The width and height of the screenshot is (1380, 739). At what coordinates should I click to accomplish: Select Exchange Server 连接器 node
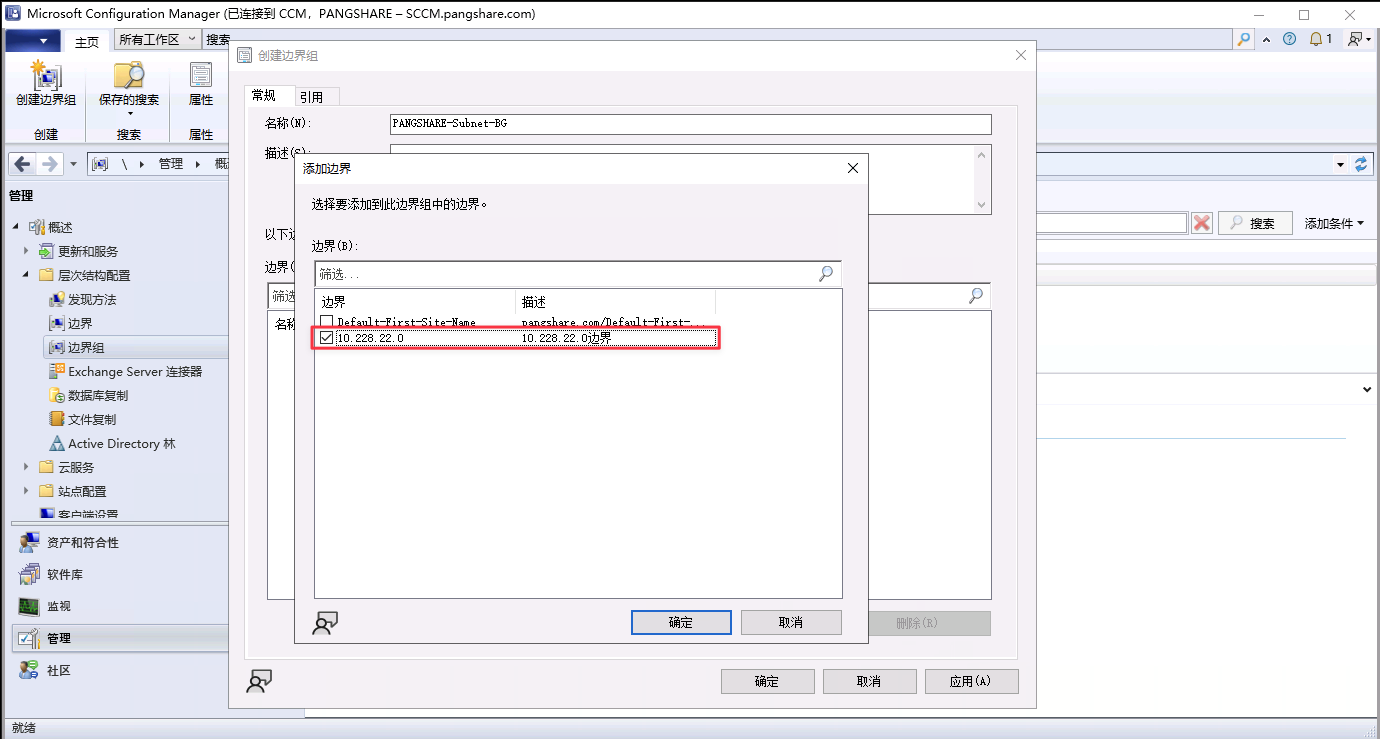pyautogui.click(x=135, y=371)
